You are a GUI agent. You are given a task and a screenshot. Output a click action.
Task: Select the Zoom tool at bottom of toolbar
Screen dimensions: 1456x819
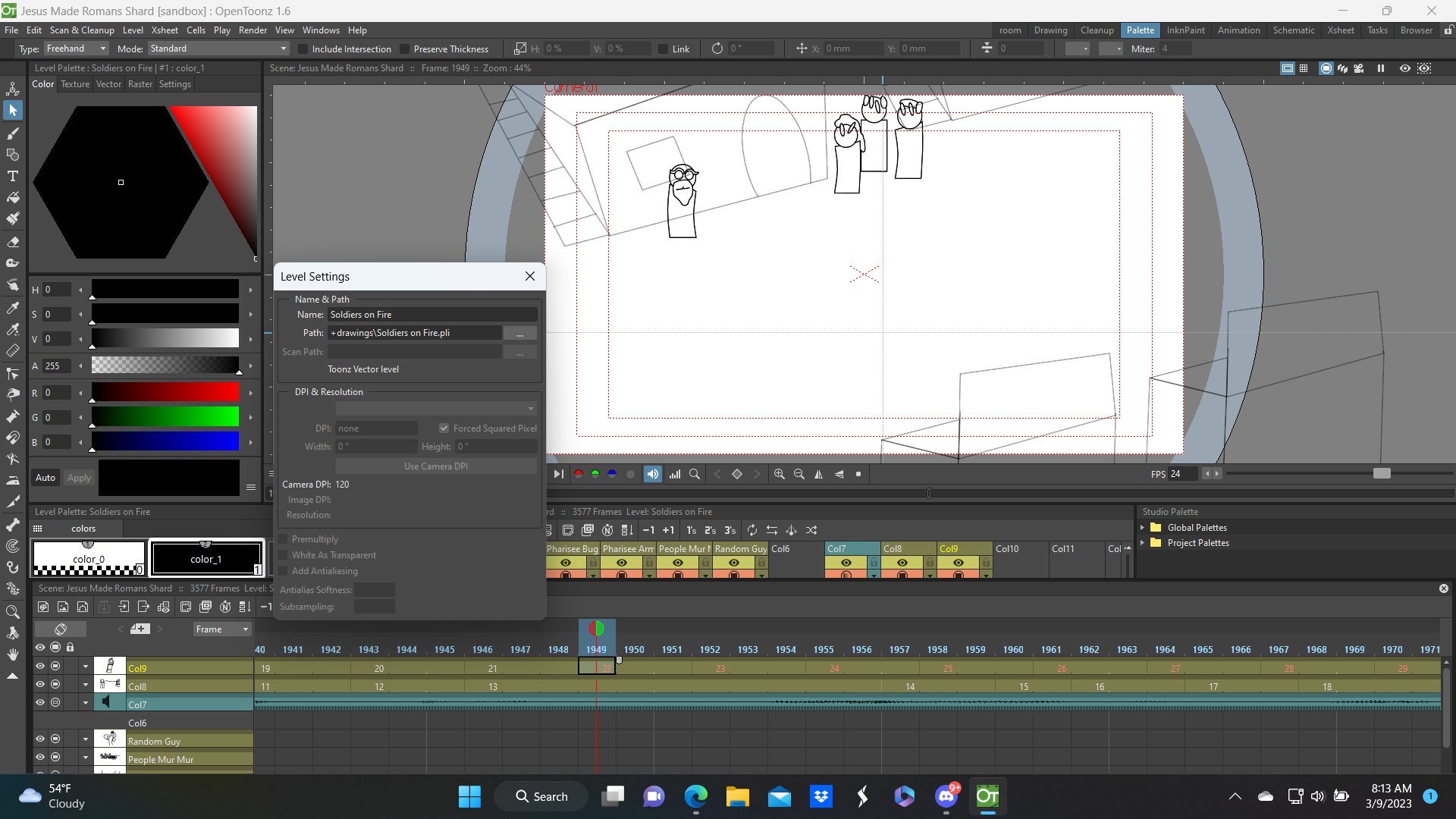tap(13, 612)
